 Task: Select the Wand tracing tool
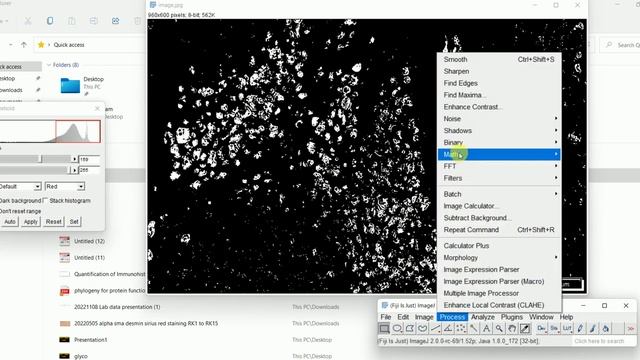coord(473,328)
